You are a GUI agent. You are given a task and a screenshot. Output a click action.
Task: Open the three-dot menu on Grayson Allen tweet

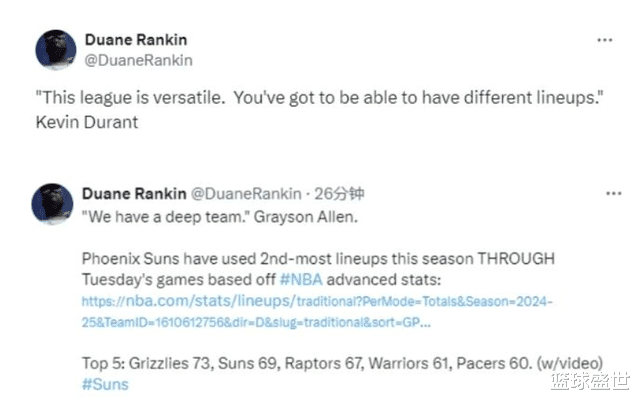[x=613, y=193]
